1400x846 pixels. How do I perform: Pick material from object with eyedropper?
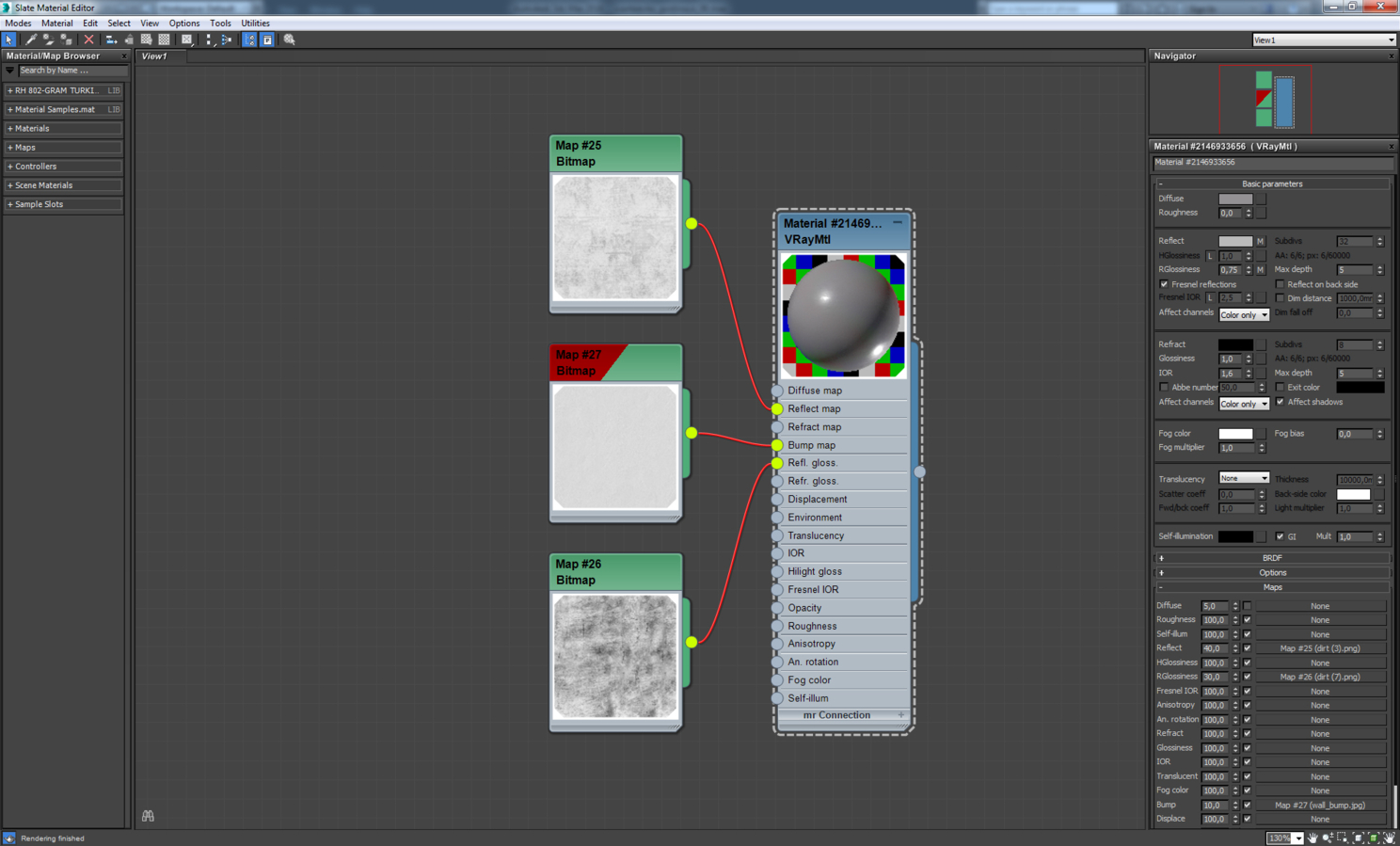(x=30, y=40)
